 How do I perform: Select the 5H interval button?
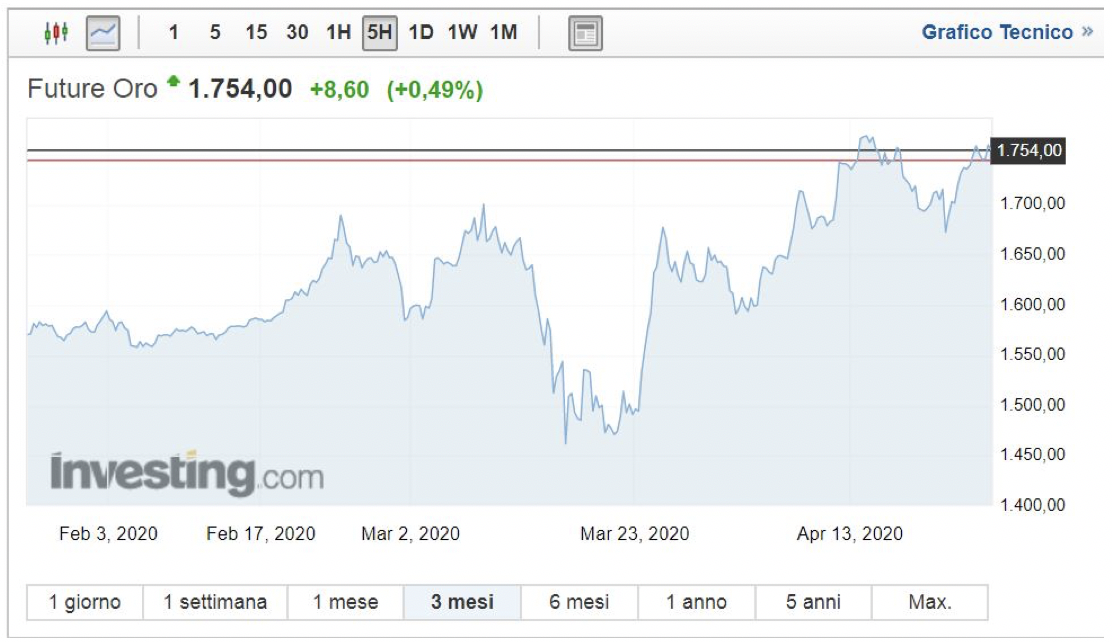[x=380, y=32]
